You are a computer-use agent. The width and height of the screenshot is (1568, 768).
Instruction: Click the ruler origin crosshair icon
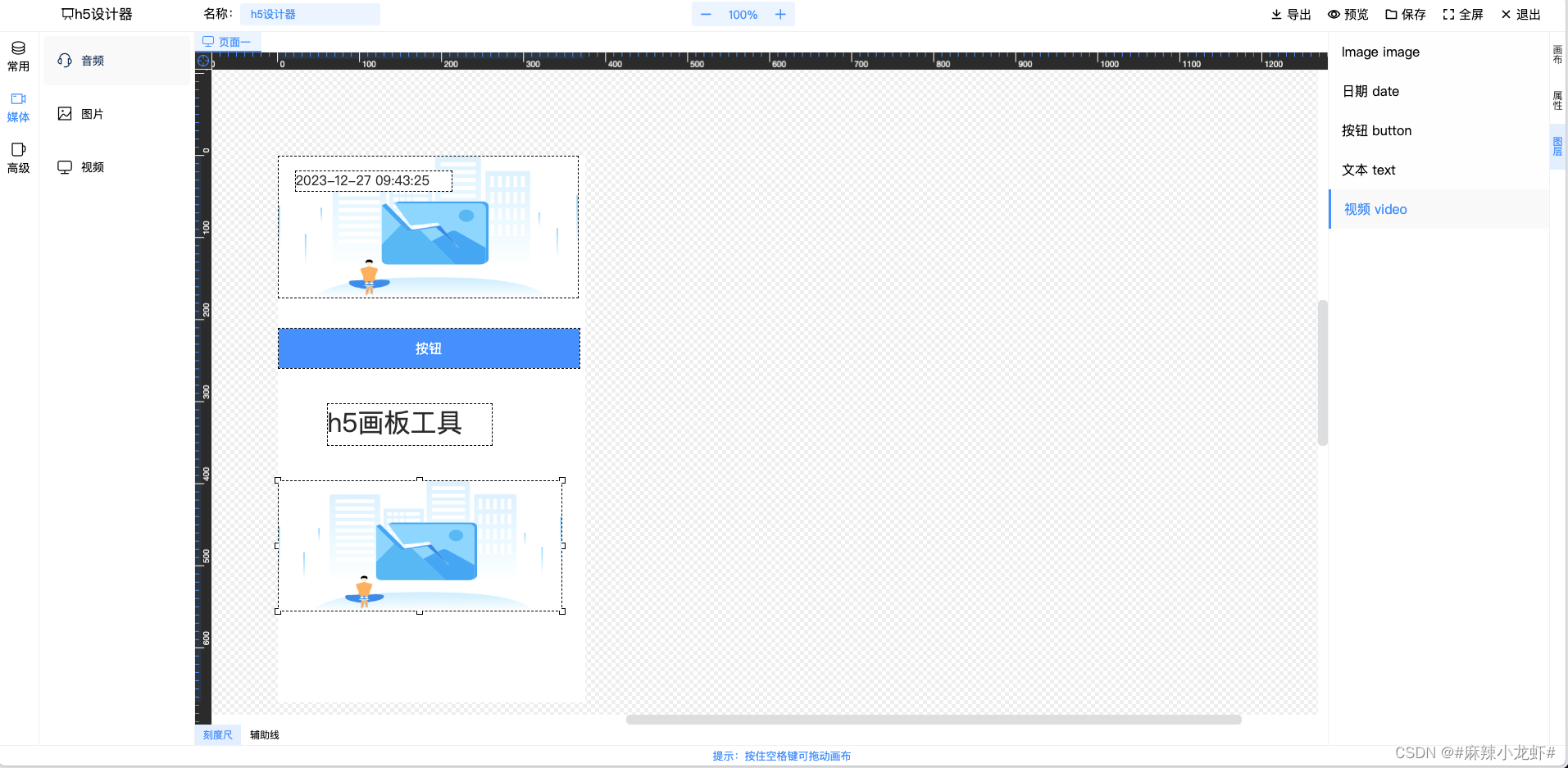point(203,61)
